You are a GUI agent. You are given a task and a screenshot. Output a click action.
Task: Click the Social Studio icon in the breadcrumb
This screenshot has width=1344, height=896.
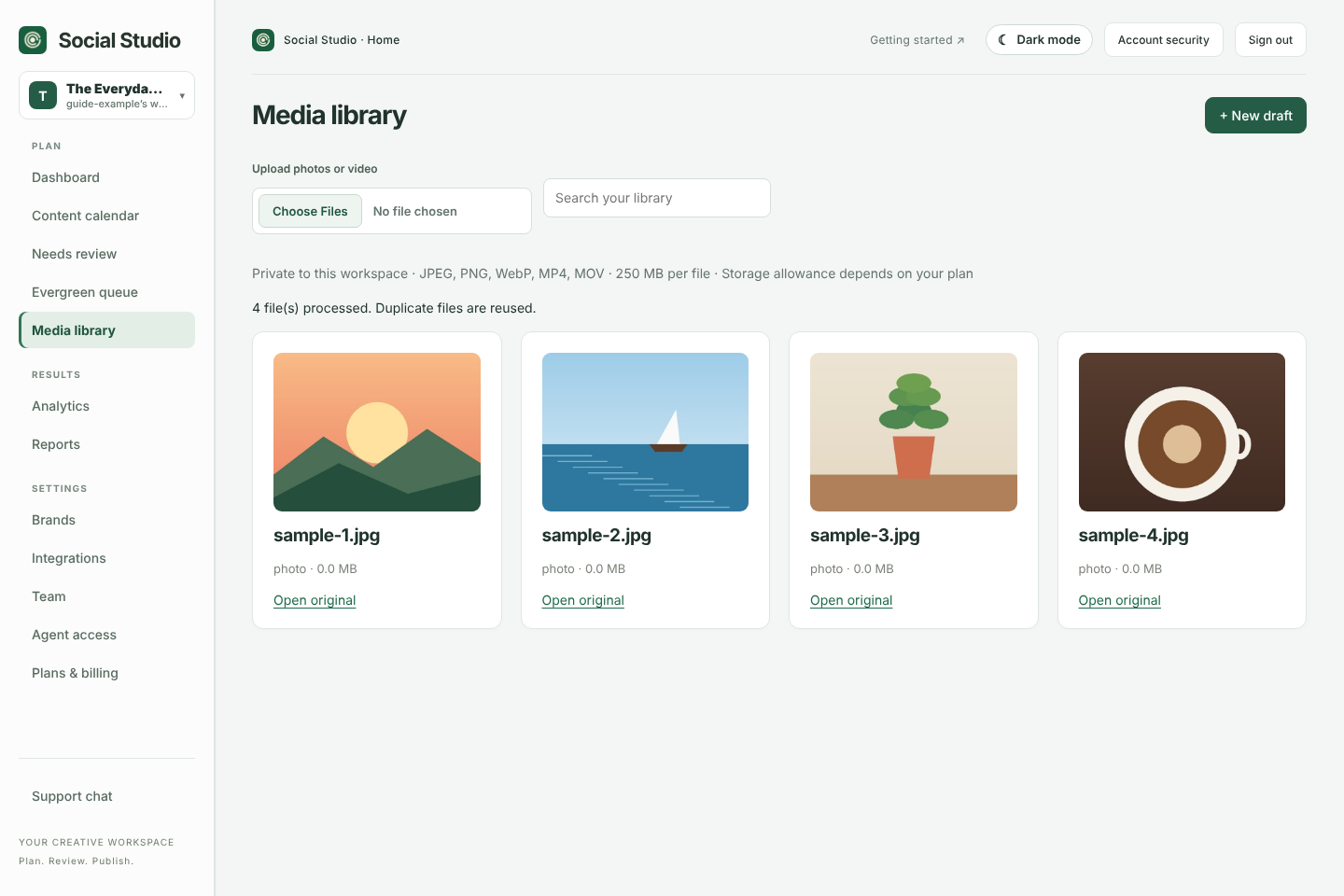point(263,40)
